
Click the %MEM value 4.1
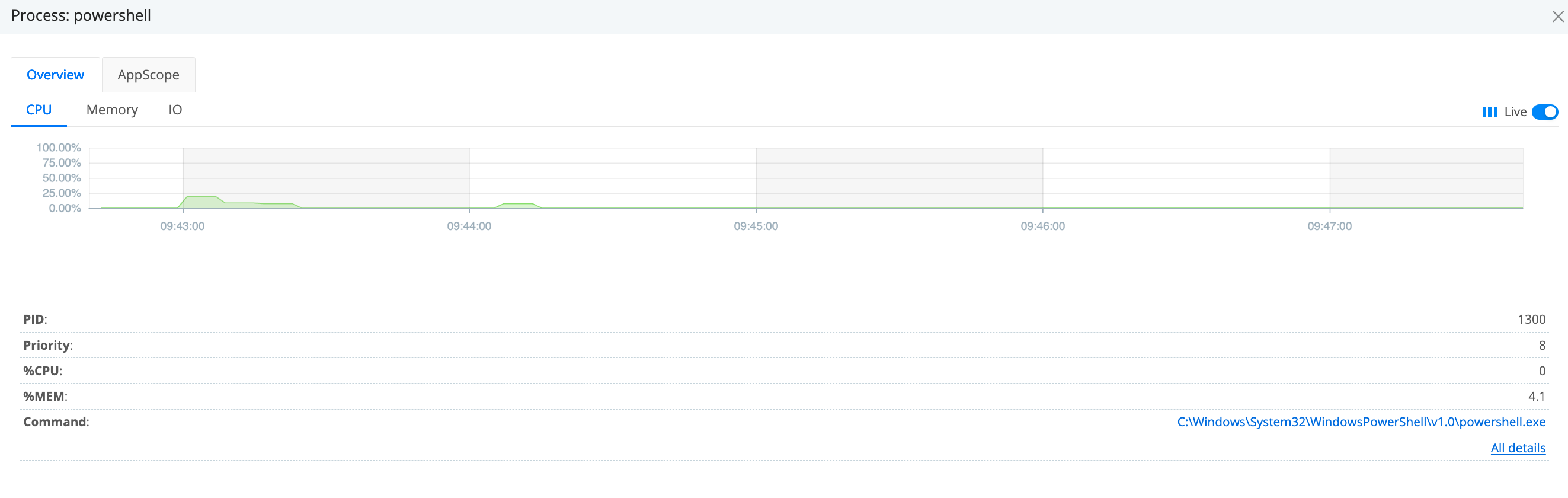pos(1536,397)
